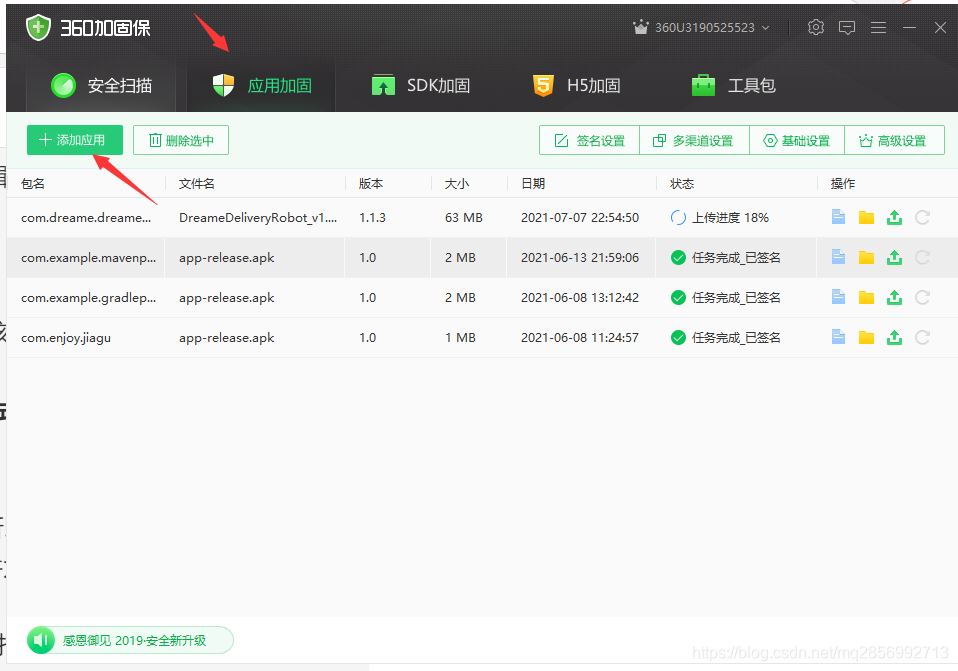Viewport: 958px width, 671px height.
Task: Click the retry icon for com.example.mavenp row
Action: coord(923,257)
